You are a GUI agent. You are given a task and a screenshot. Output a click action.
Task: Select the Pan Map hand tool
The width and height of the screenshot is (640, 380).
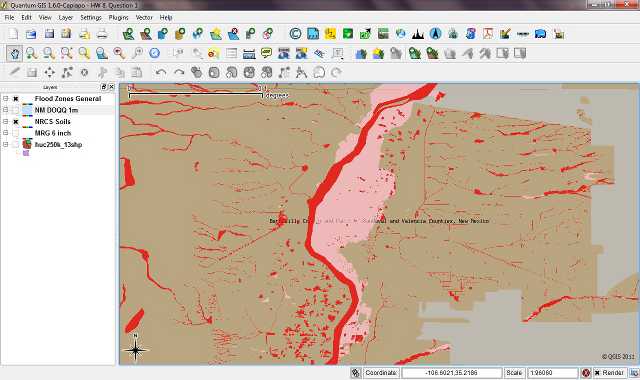[15, 53]
